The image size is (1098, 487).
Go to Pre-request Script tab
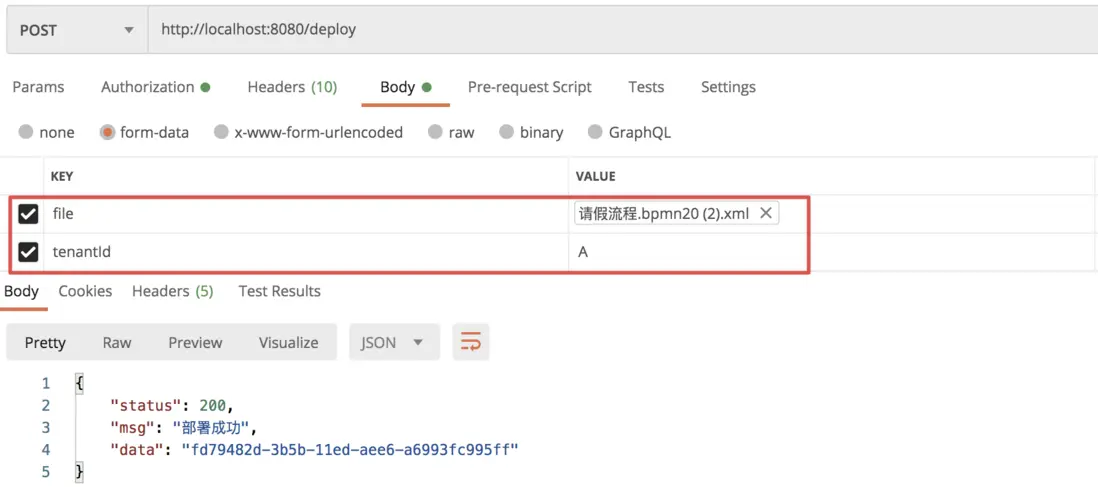click(x=529, y=87)
